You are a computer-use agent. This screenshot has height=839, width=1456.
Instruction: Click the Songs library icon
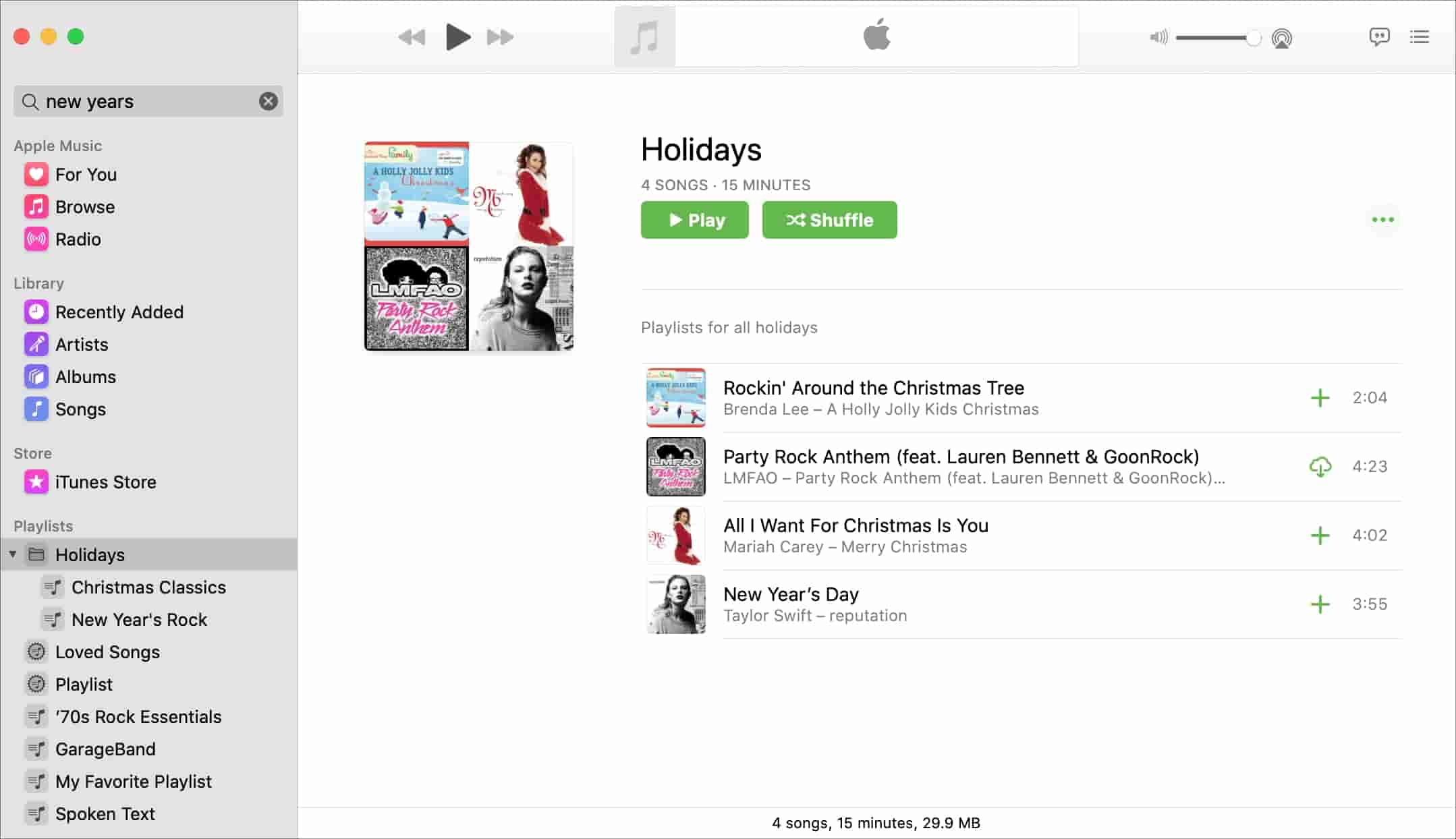click(36, 409)
